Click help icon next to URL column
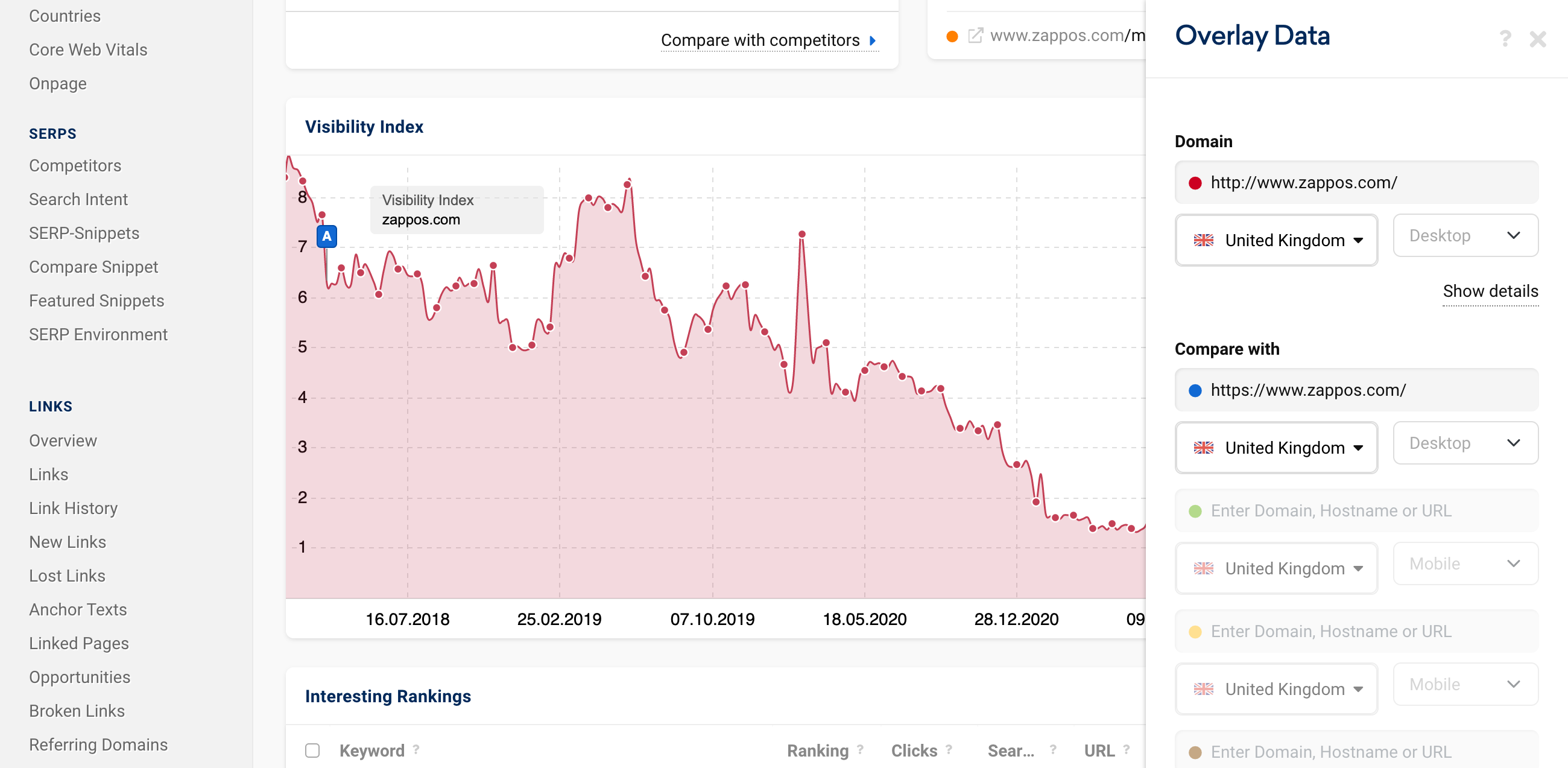 click(x=1126, y=750)
